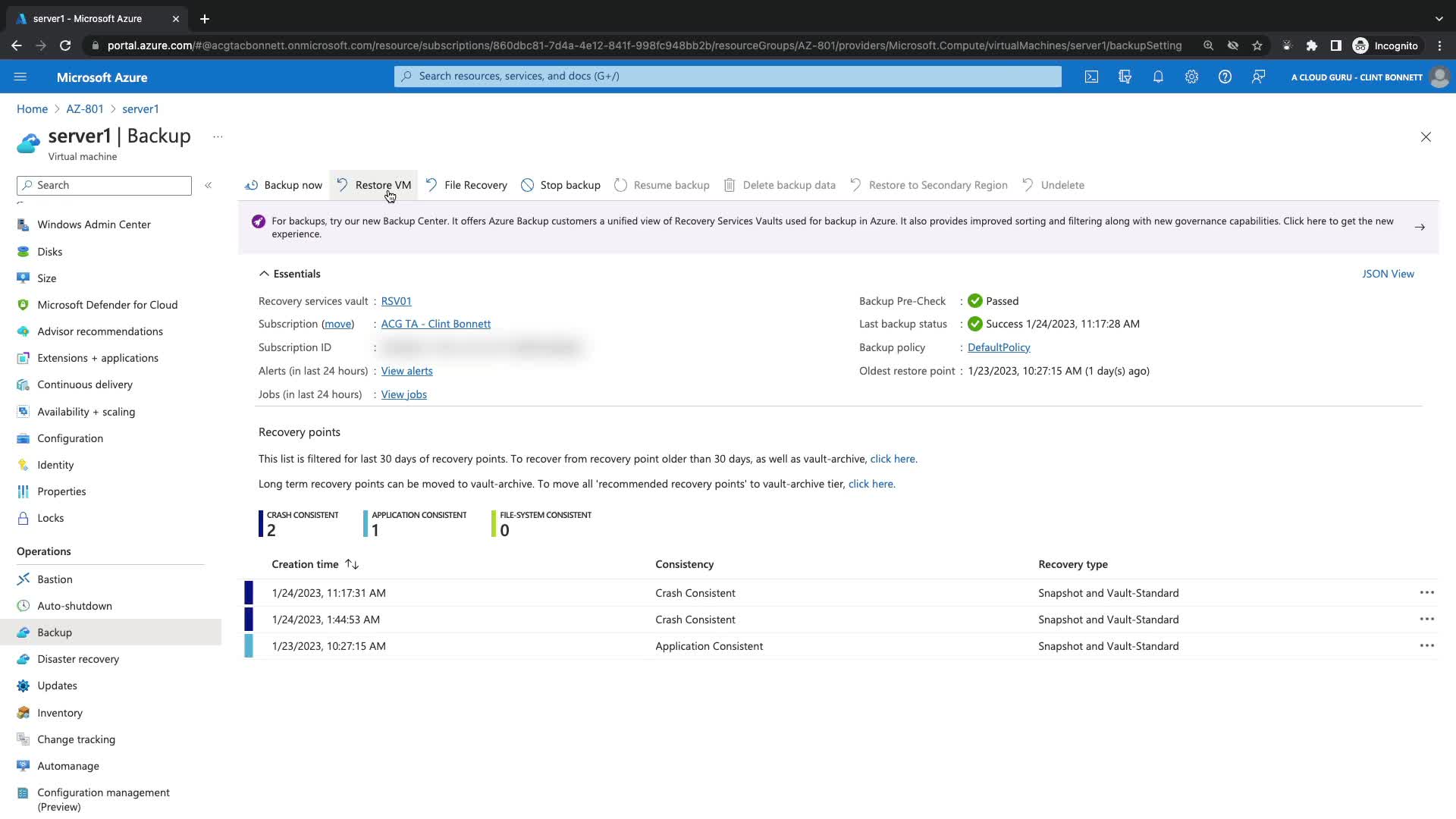
Task: Open JSON View
Action: [x=1387, y=274]
